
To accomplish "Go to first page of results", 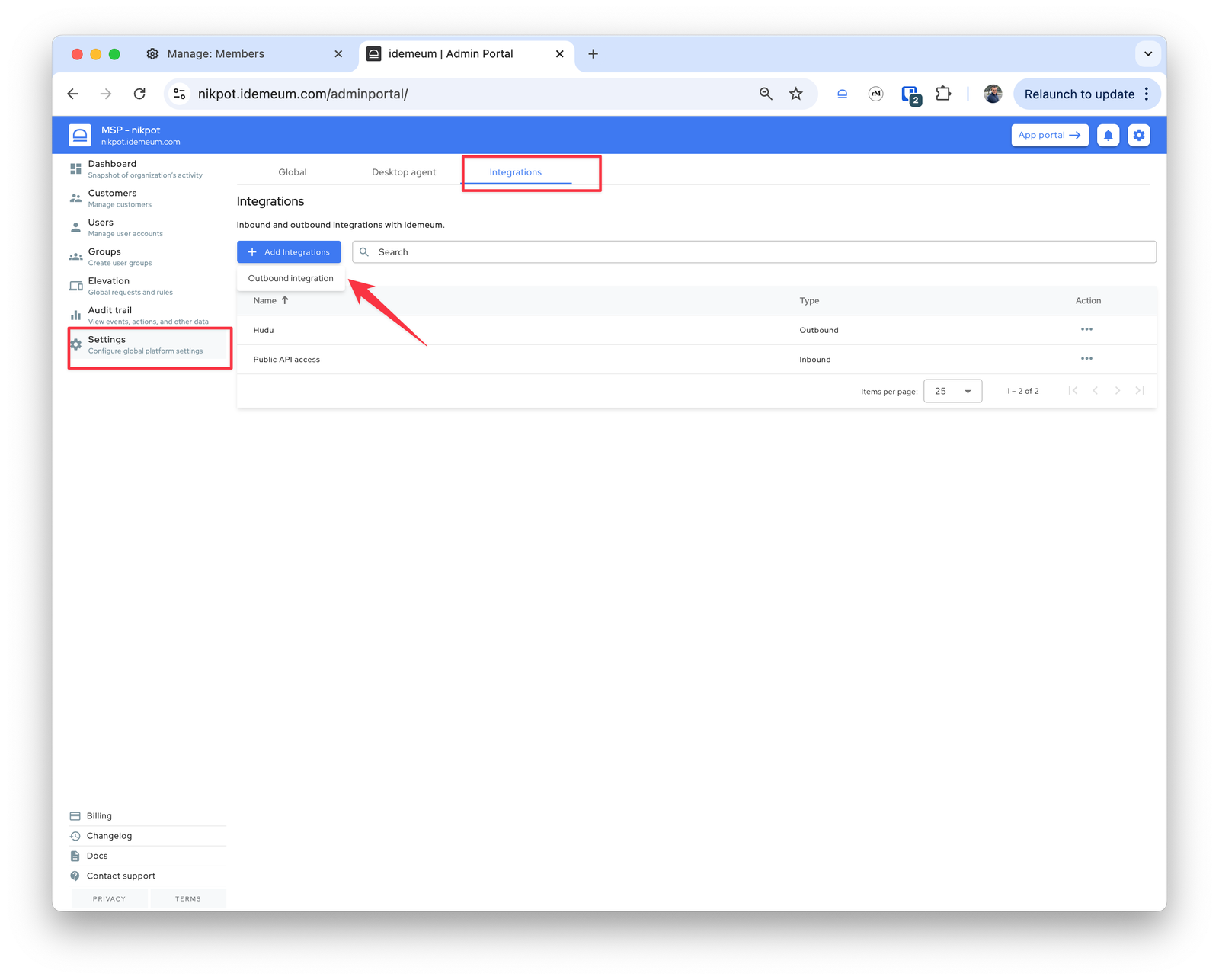I will tap(1073, 391).
